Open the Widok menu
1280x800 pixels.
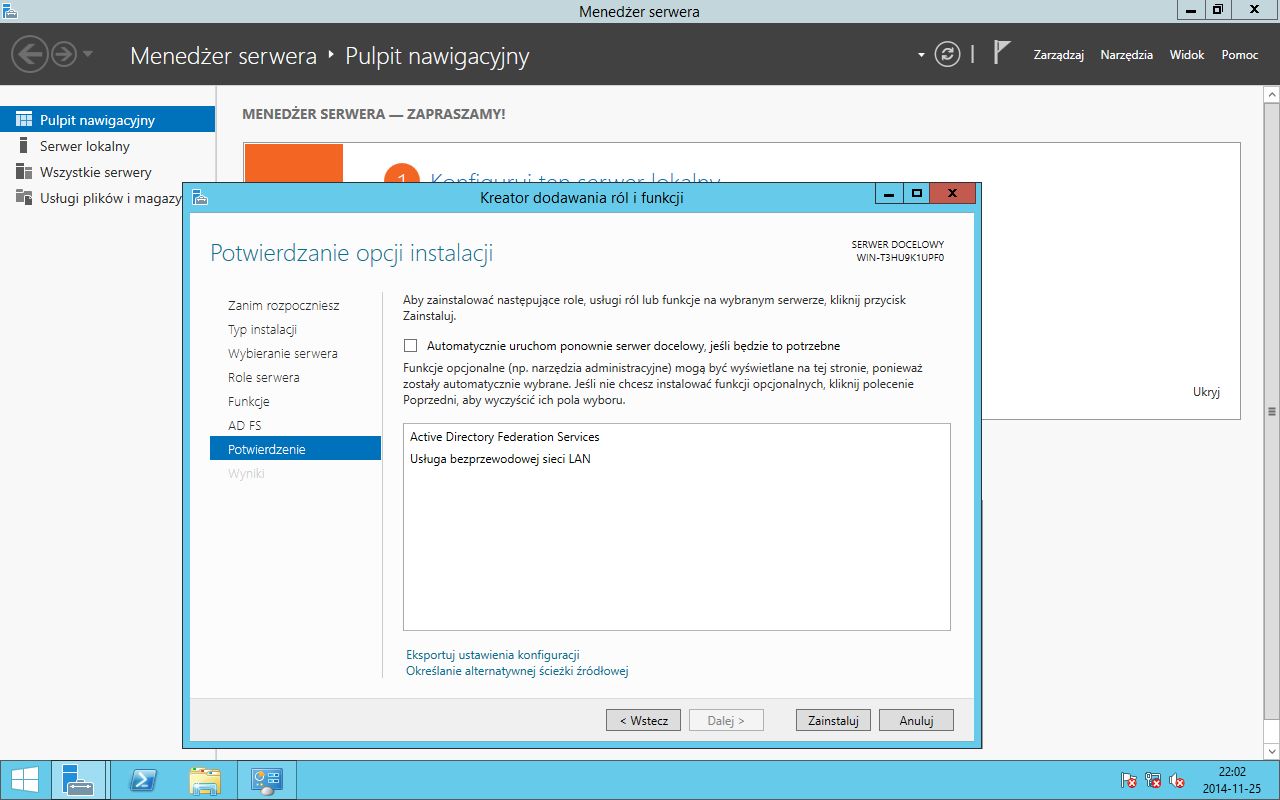pos(1187,55)
